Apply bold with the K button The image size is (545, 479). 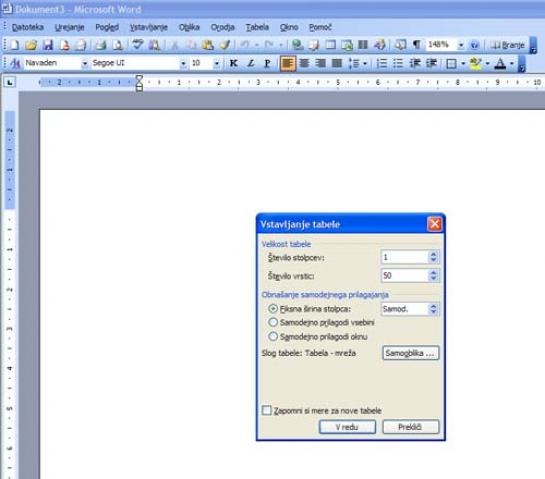coord(234,63)
